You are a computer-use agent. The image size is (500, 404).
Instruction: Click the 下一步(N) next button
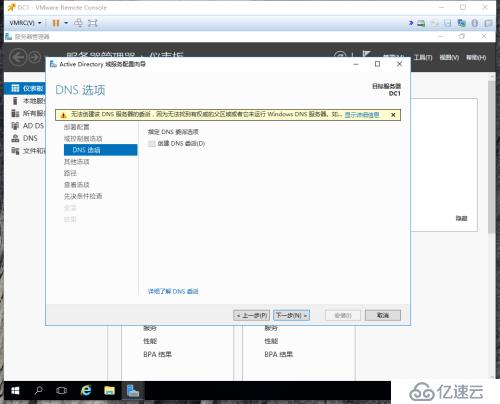[292, 315]
